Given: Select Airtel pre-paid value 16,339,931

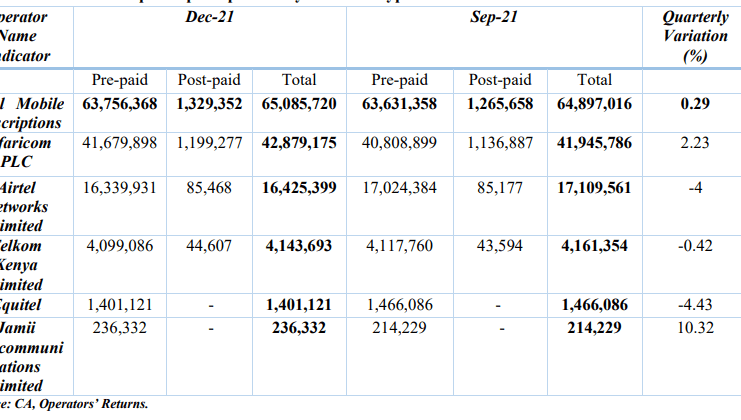Looking at the screenshot, I should point(120,188).
